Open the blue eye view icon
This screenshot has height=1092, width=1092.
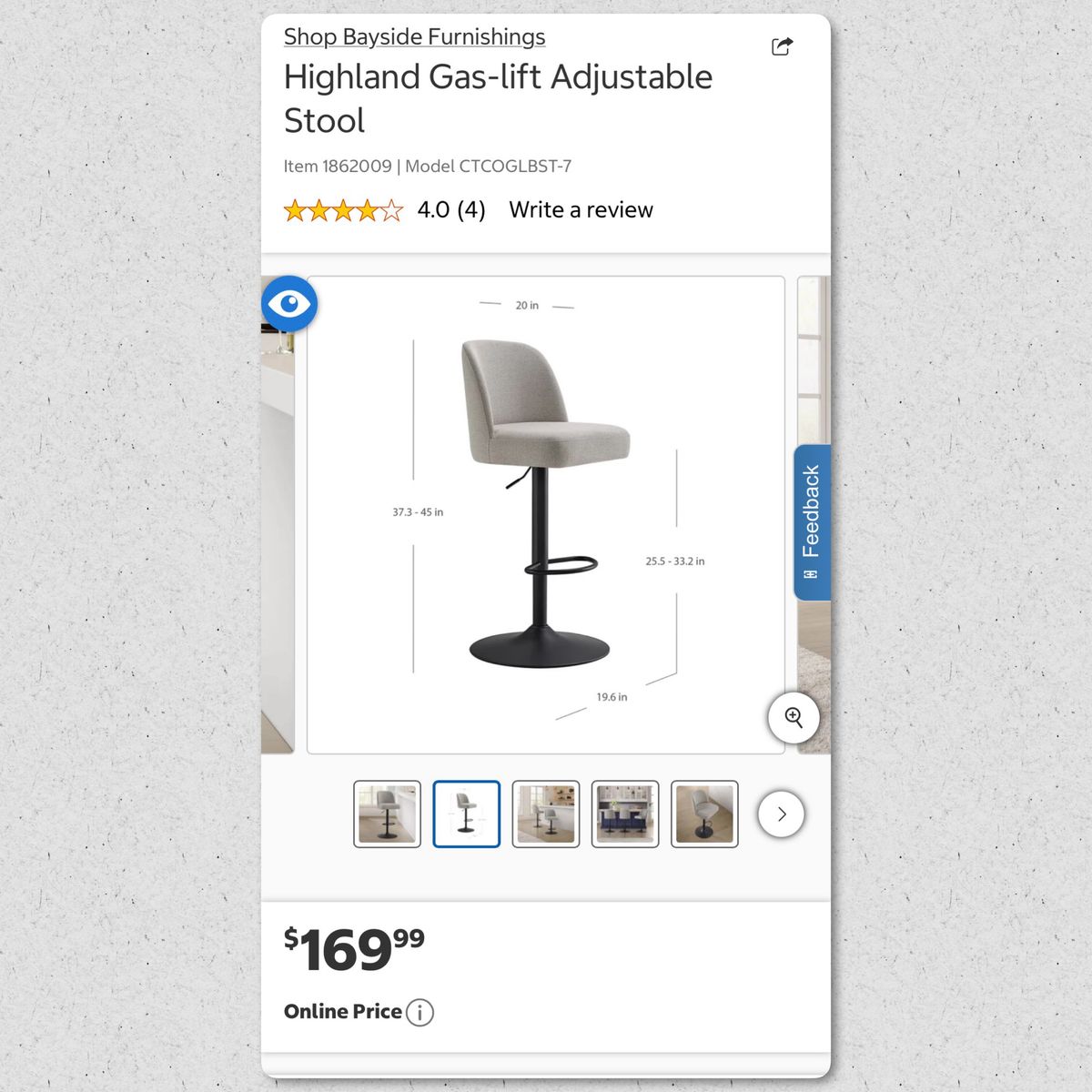(289, 303)
